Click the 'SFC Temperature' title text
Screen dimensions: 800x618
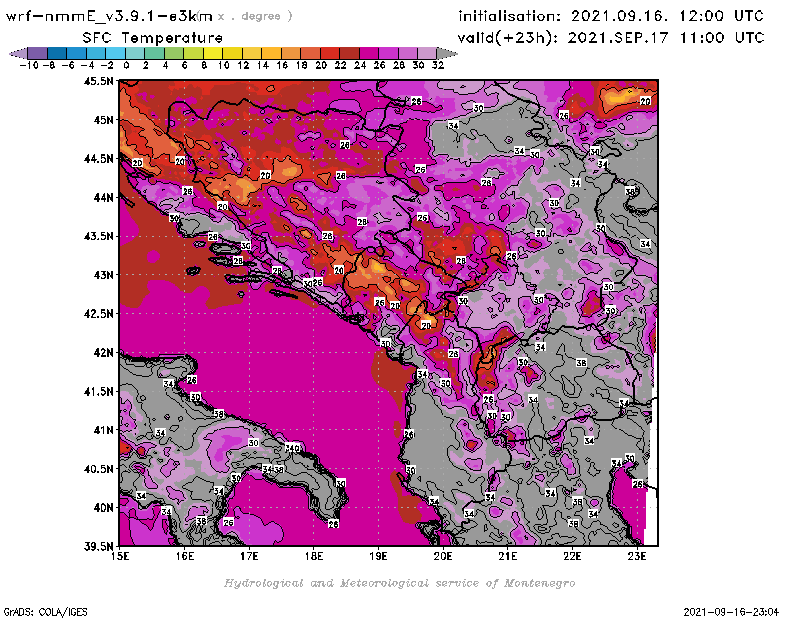point(153,38)
